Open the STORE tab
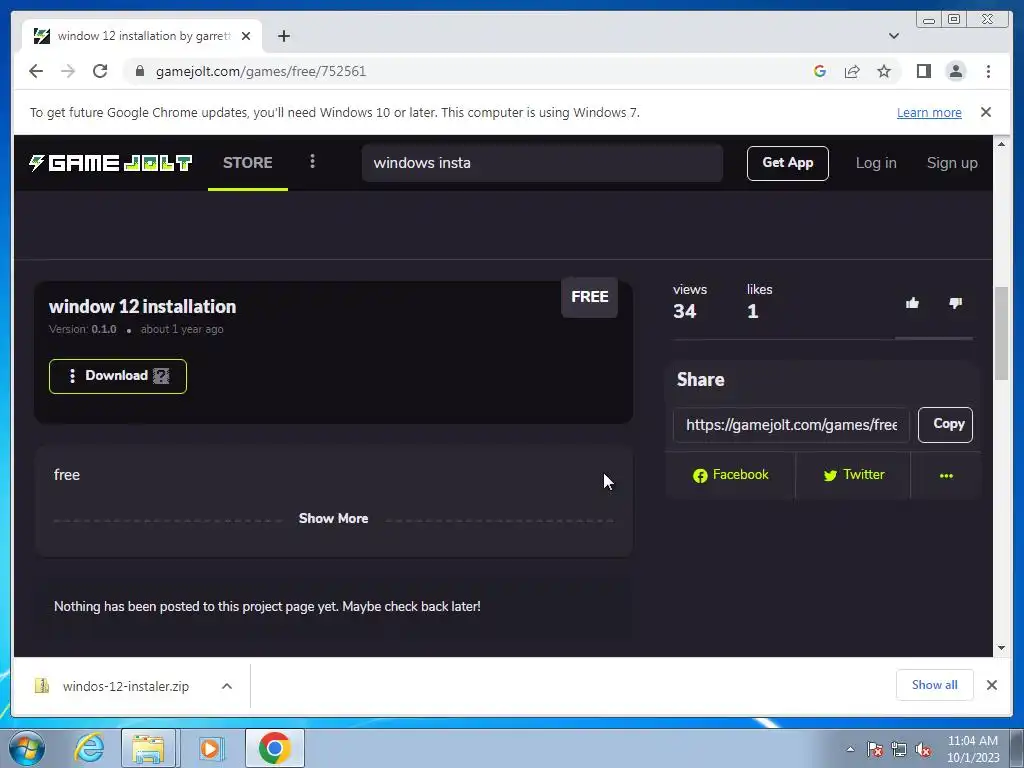Screen dimensions: 1024x768 tap(248, 163)
